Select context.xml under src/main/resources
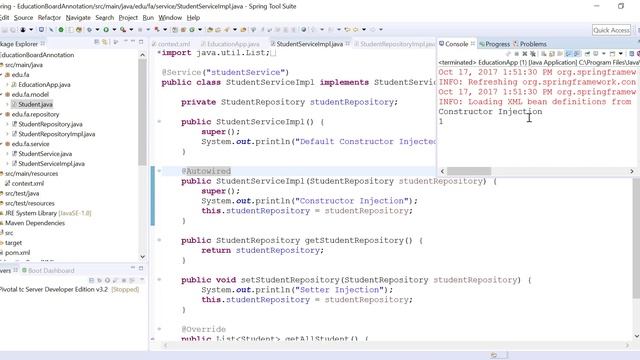The image size is (640, 360). (24, 183)
